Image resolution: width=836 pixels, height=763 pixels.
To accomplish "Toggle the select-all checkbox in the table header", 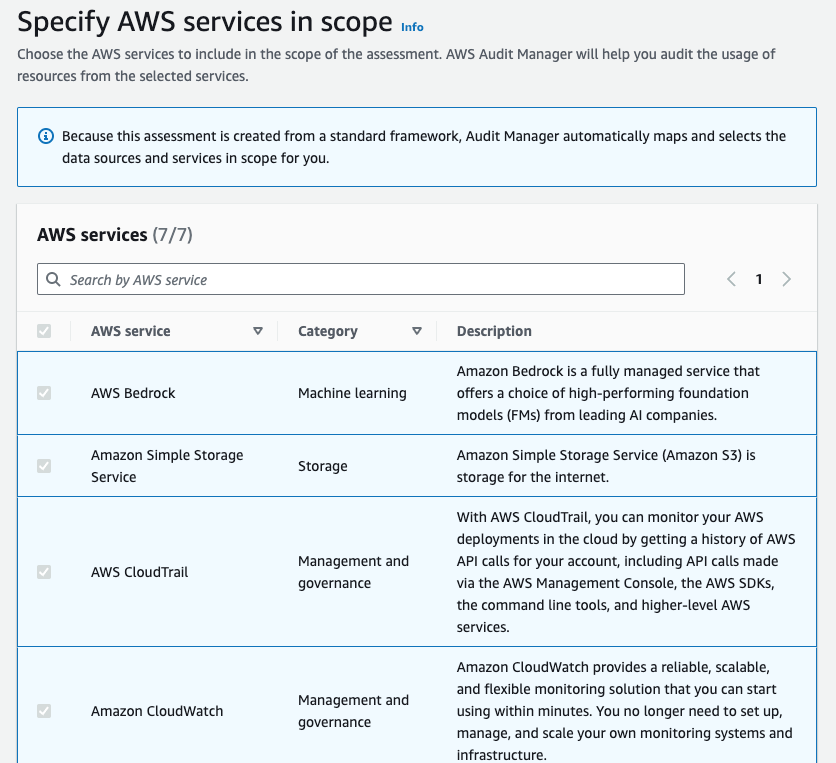I will (43, 330).
